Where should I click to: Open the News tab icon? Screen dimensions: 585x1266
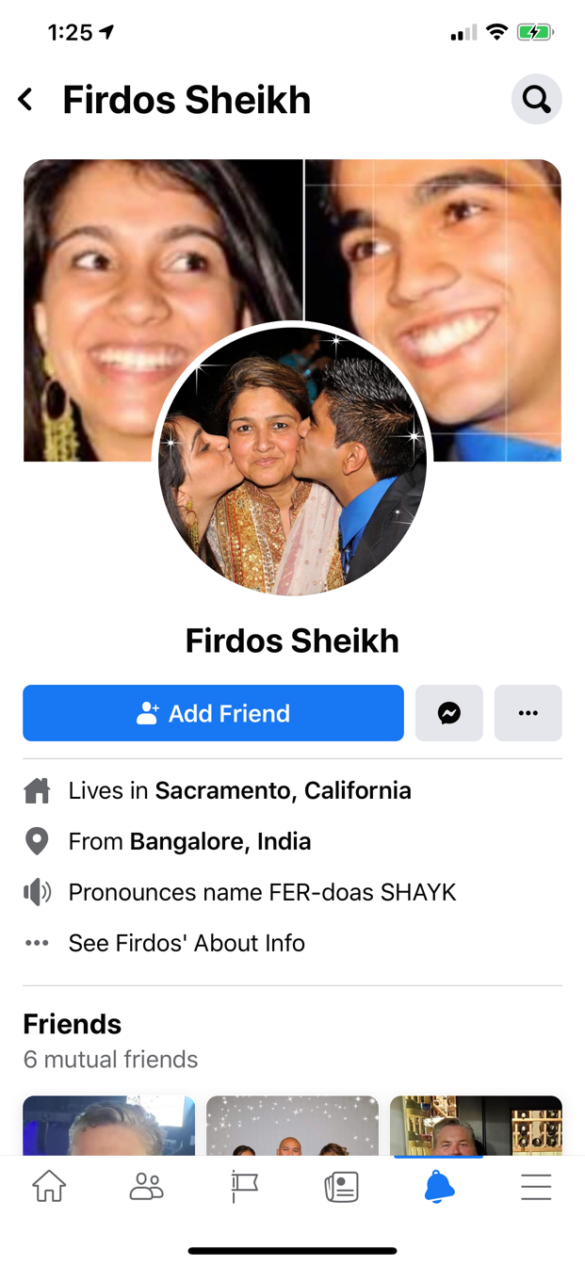341,1186
